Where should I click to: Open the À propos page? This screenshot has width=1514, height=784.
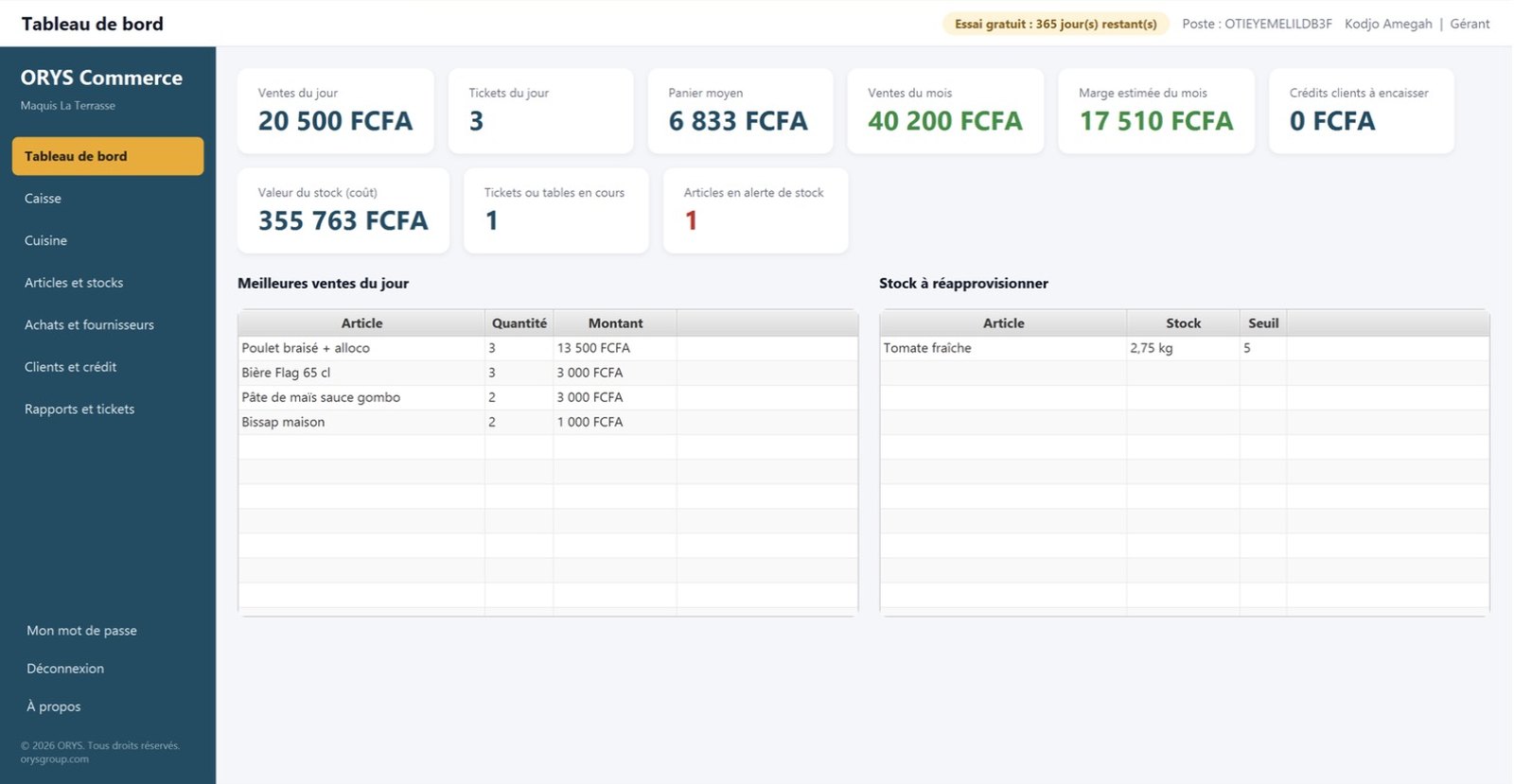point(54,706)
